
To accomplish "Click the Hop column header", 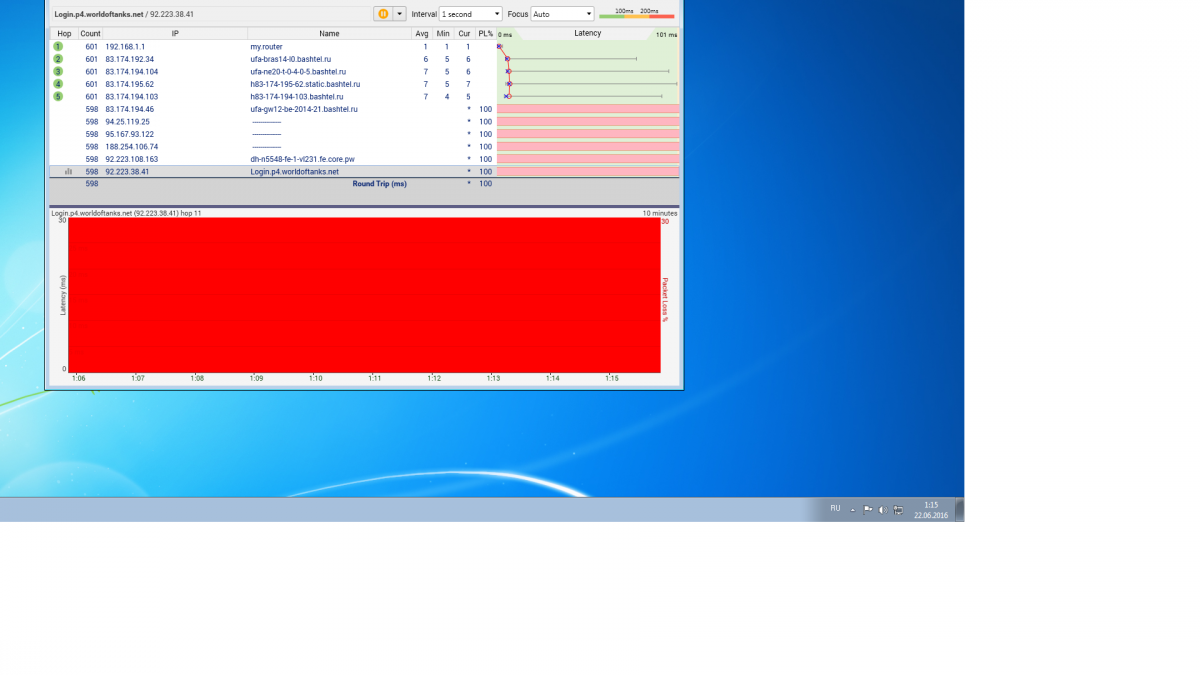I will 64,34.
